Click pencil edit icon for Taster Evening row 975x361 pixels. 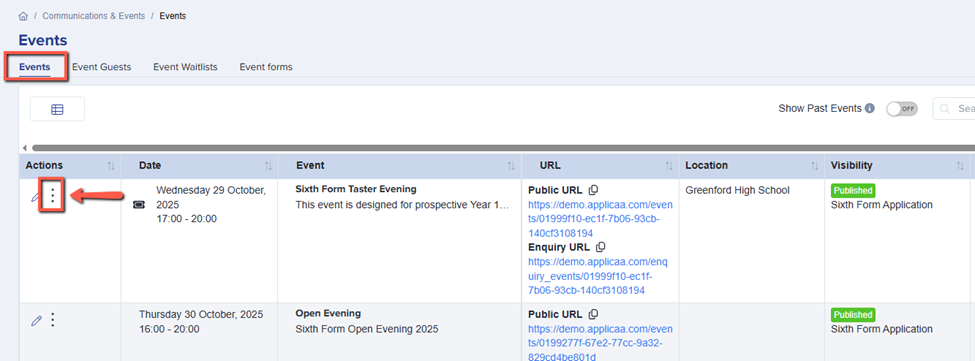[35, 196]
